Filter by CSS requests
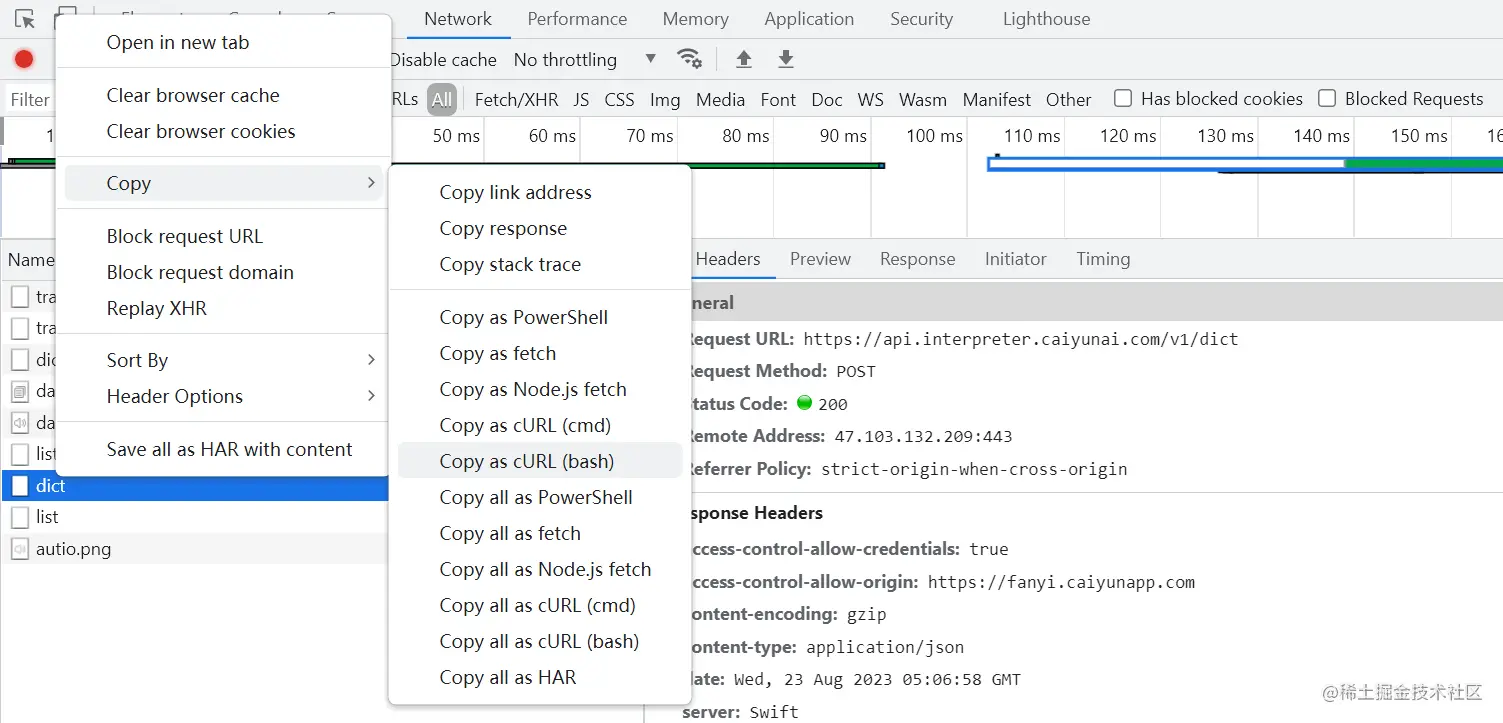Viewport: 1503px width, 723px height. click(619, 99)
